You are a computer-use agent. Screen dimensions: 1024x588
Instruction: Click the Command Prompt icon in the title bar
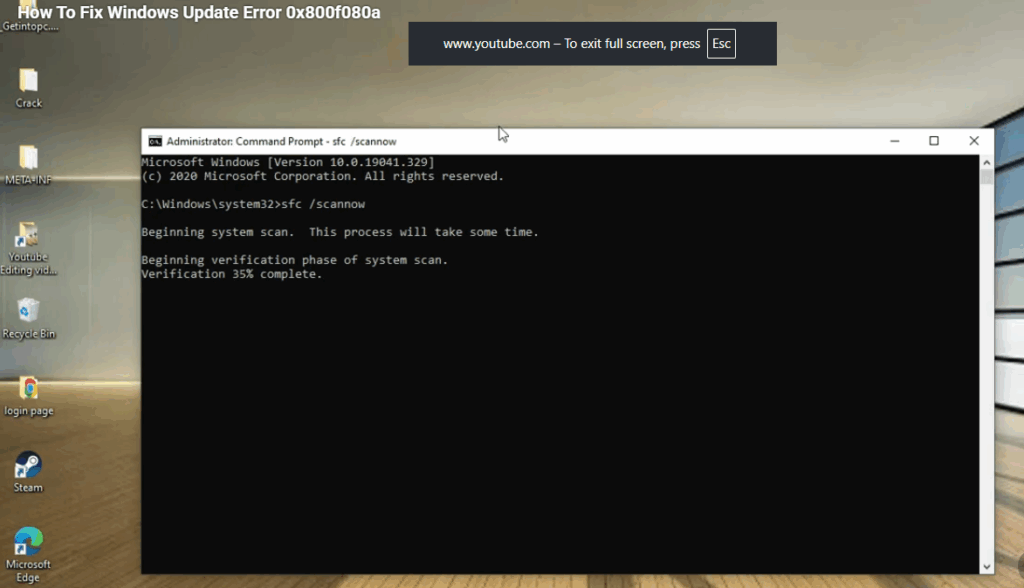coord(155,141)
